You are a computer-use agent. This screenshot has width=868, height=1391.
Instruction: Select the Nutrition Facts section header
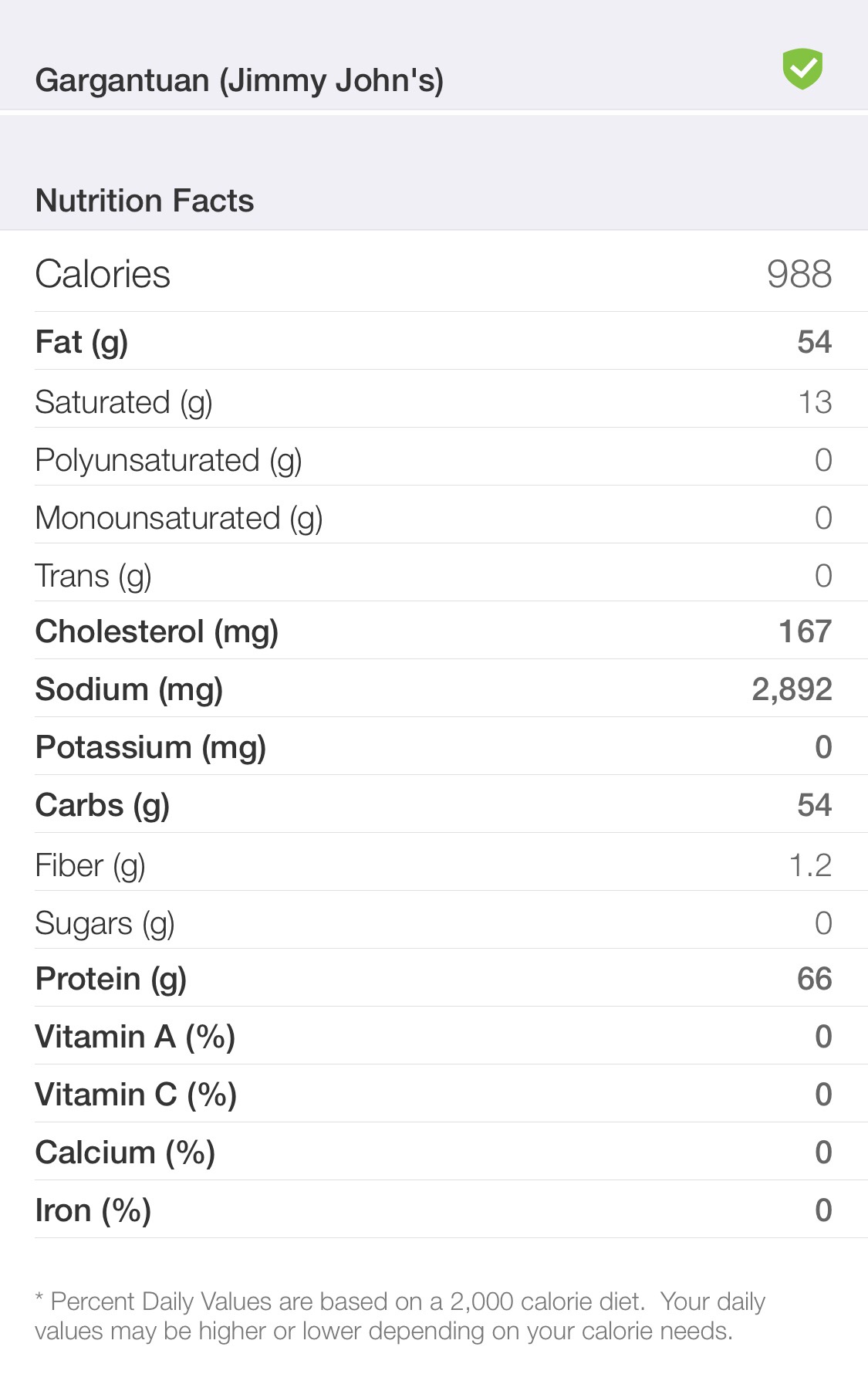pyautogui.click(x=145, y=201)
